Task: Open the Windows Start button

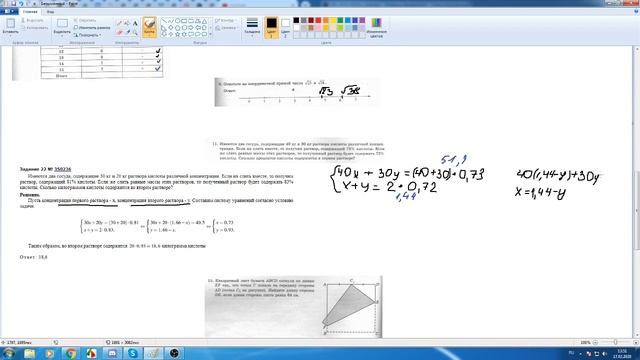Action: click(x=9, y=353)
